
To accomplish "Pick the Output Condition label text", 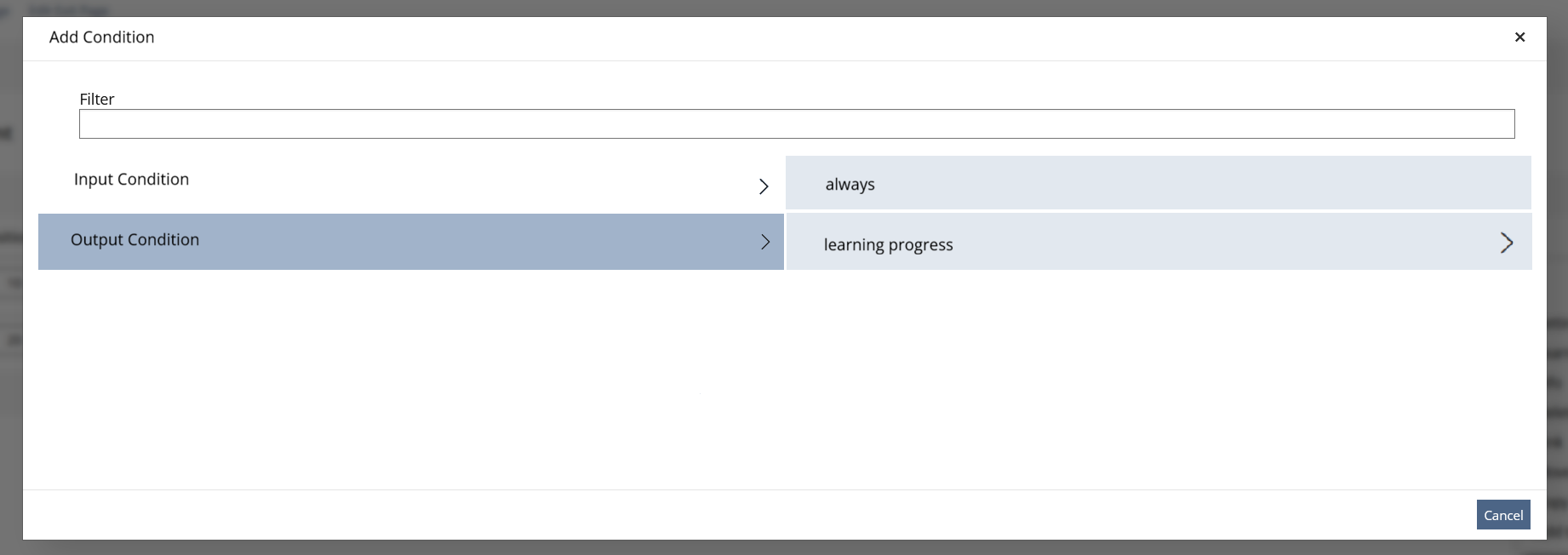I will [x=134, y=240].
